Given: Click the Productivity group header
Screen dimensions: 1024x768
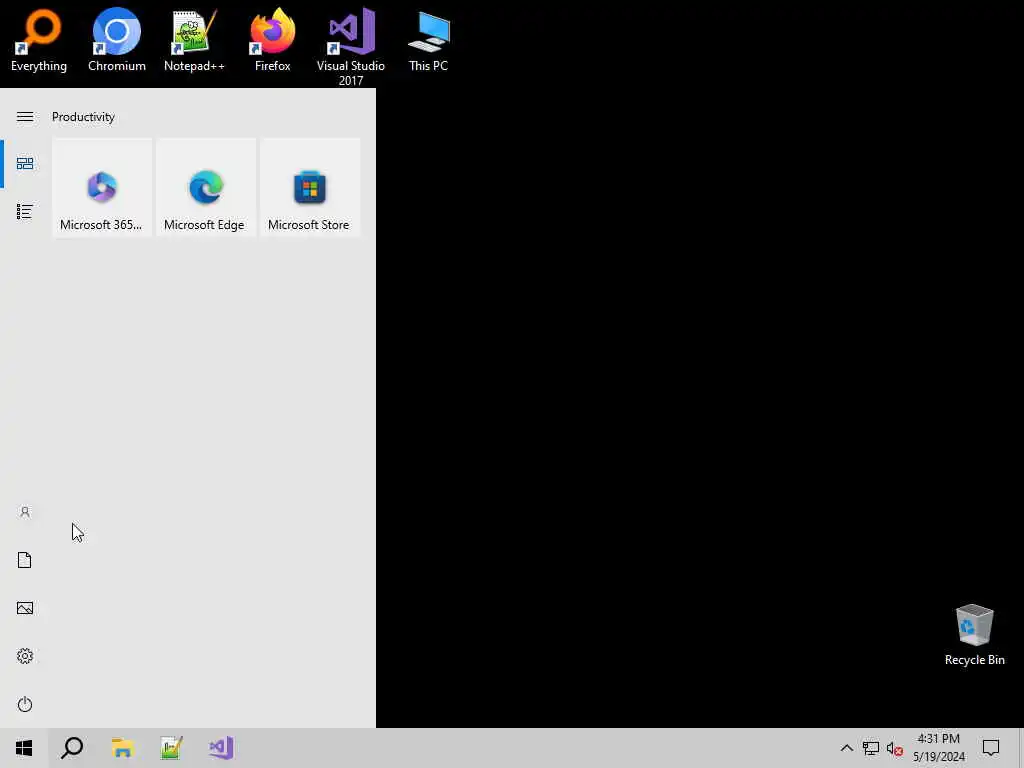Looking at the screenshot, I should click(x=83, y=117).
